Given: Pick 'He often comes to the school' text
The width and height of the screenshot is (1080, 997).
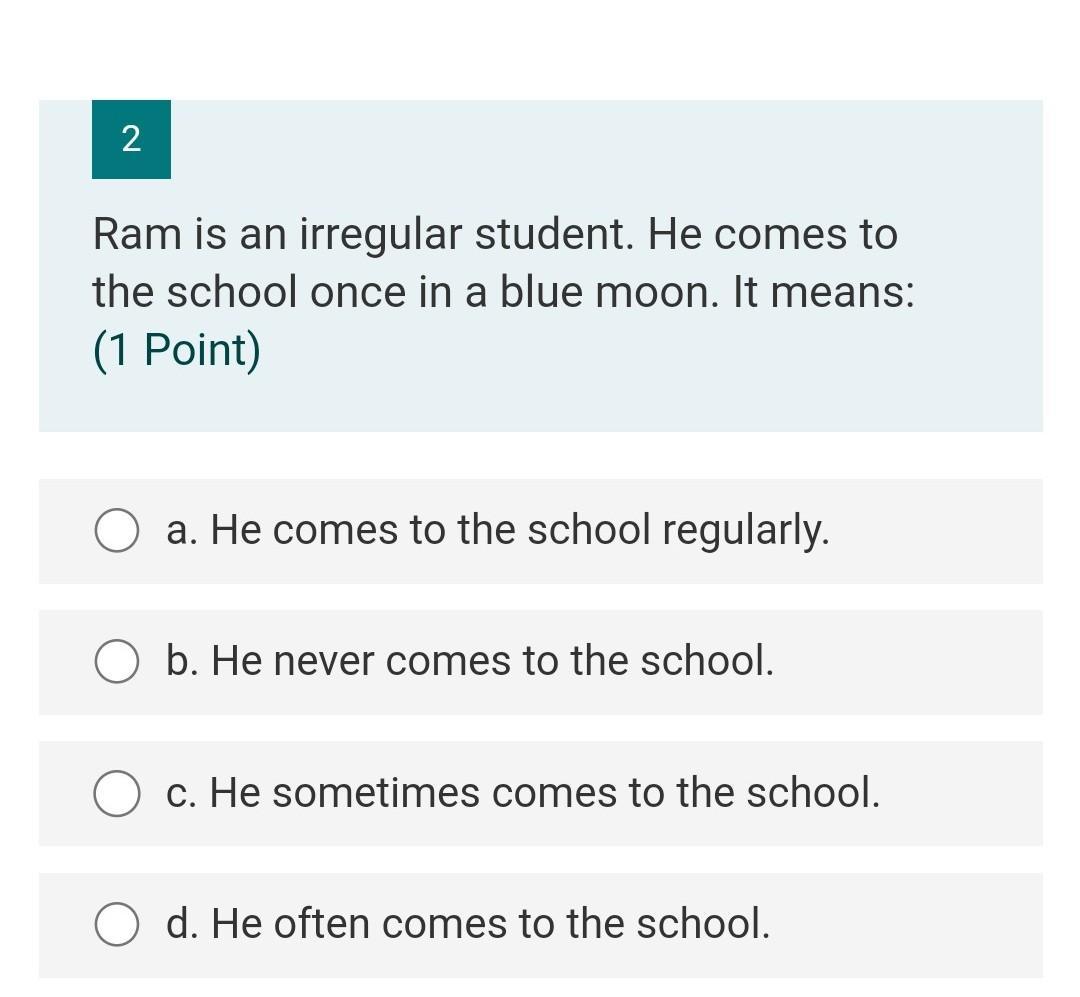Looking at the screenshot, I should click(x=490, y=924).
